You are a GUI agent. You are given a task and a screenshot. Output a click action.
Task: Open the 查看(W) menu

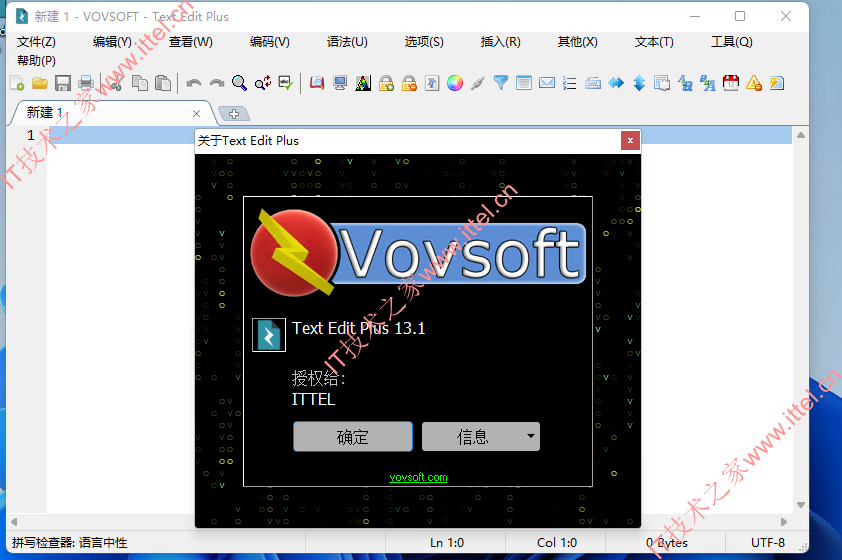point(191,42)
